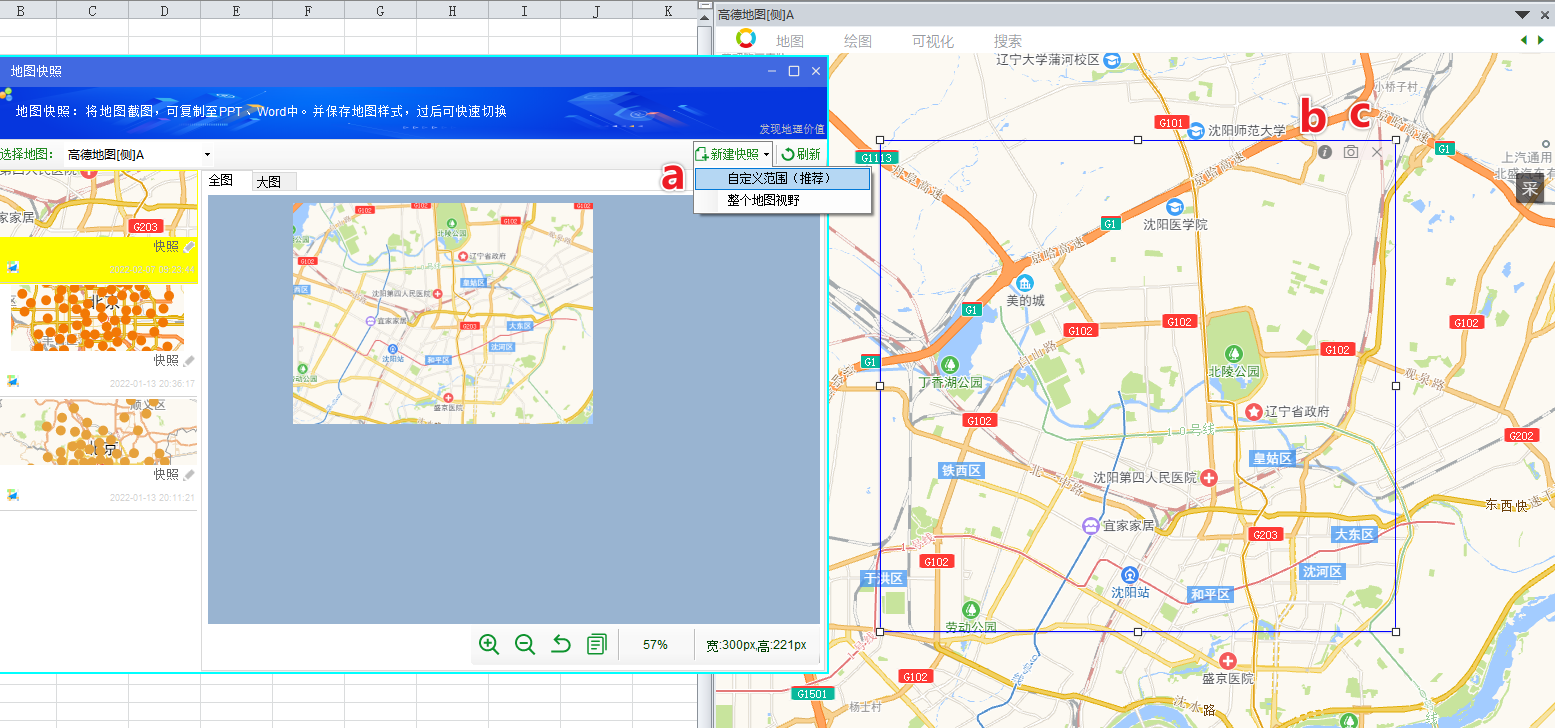Click the info icon on selection rectangle
This screenshot has height=728, width=1555.
pos(1325,152)
